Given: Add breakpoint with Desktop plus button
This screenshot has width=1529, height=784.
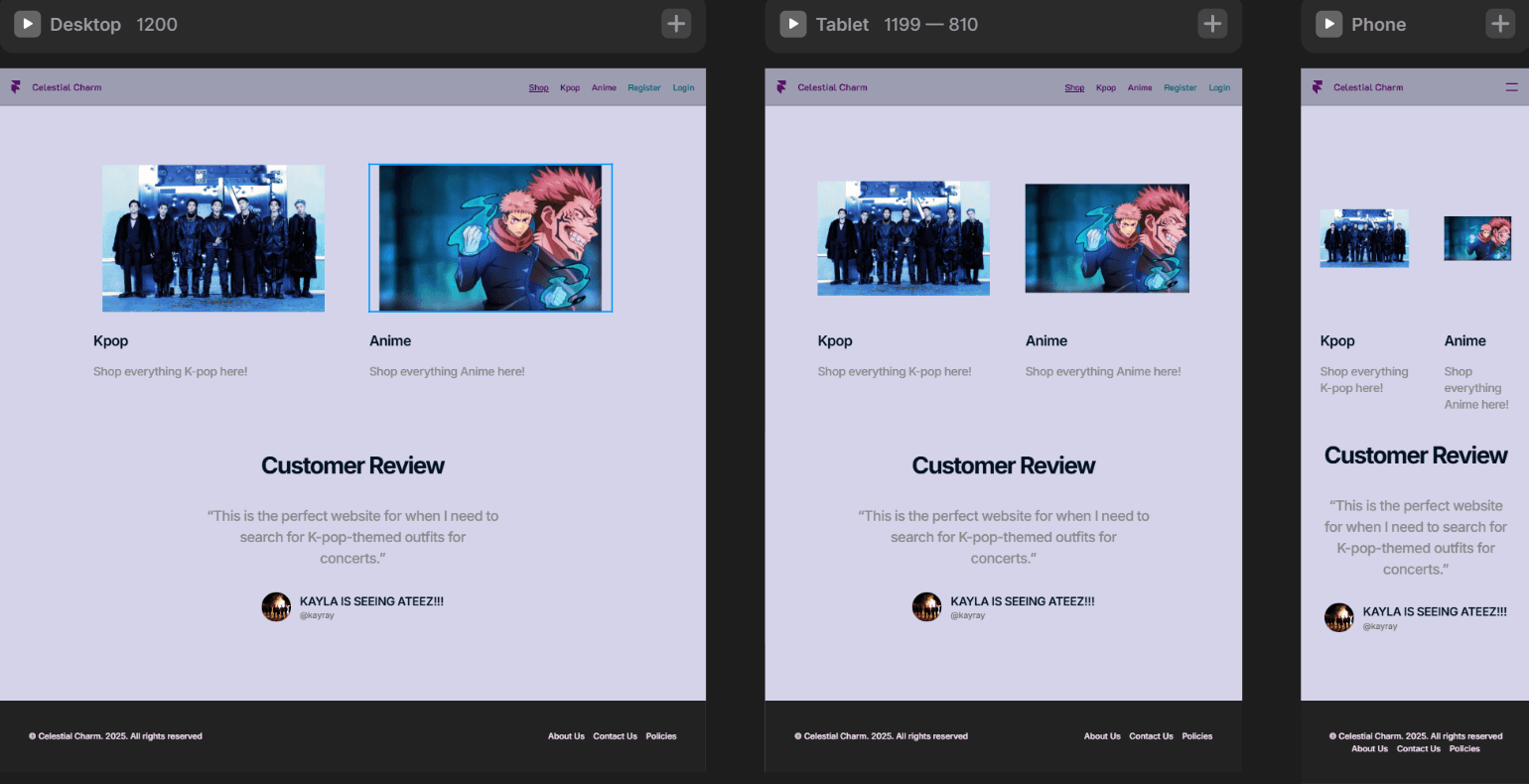Looking at the screenshot, I should click(676, 24).
